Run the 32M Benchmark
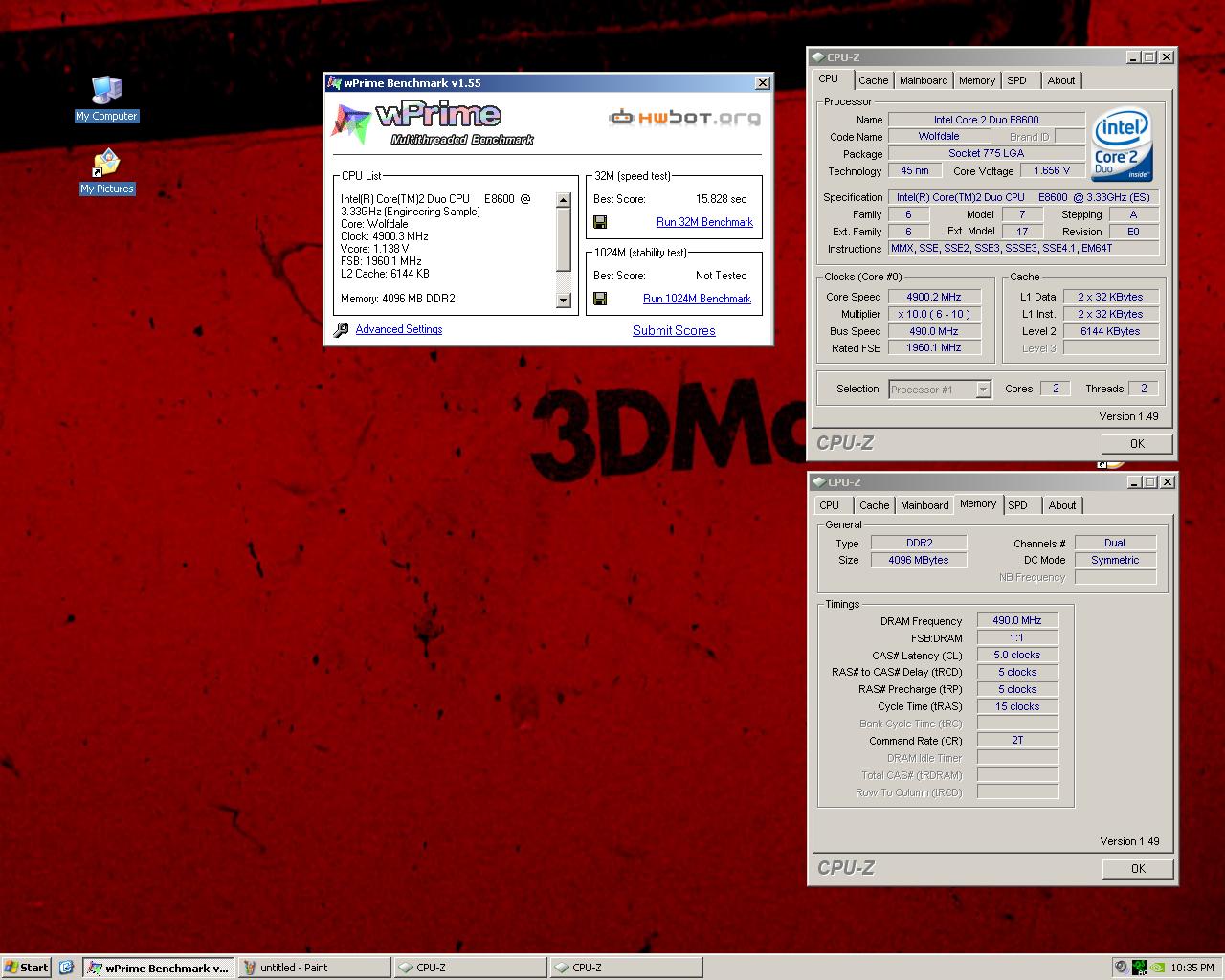 coord(704,222)
